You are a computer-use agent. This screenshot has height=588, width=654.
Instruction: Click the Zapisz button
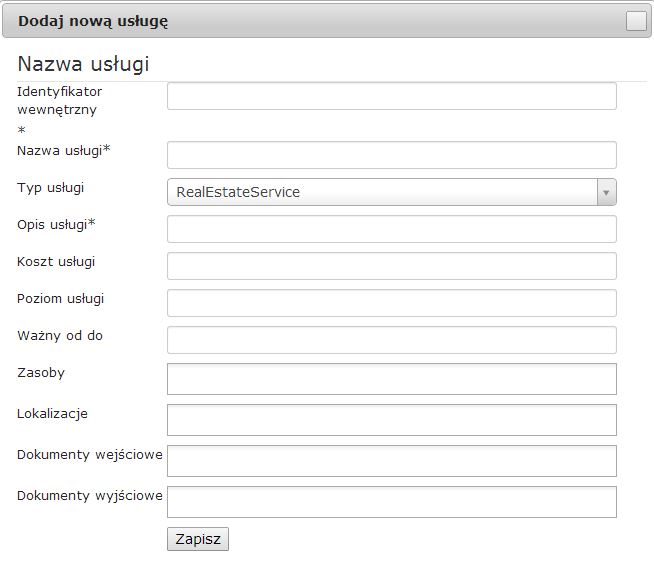198,539
